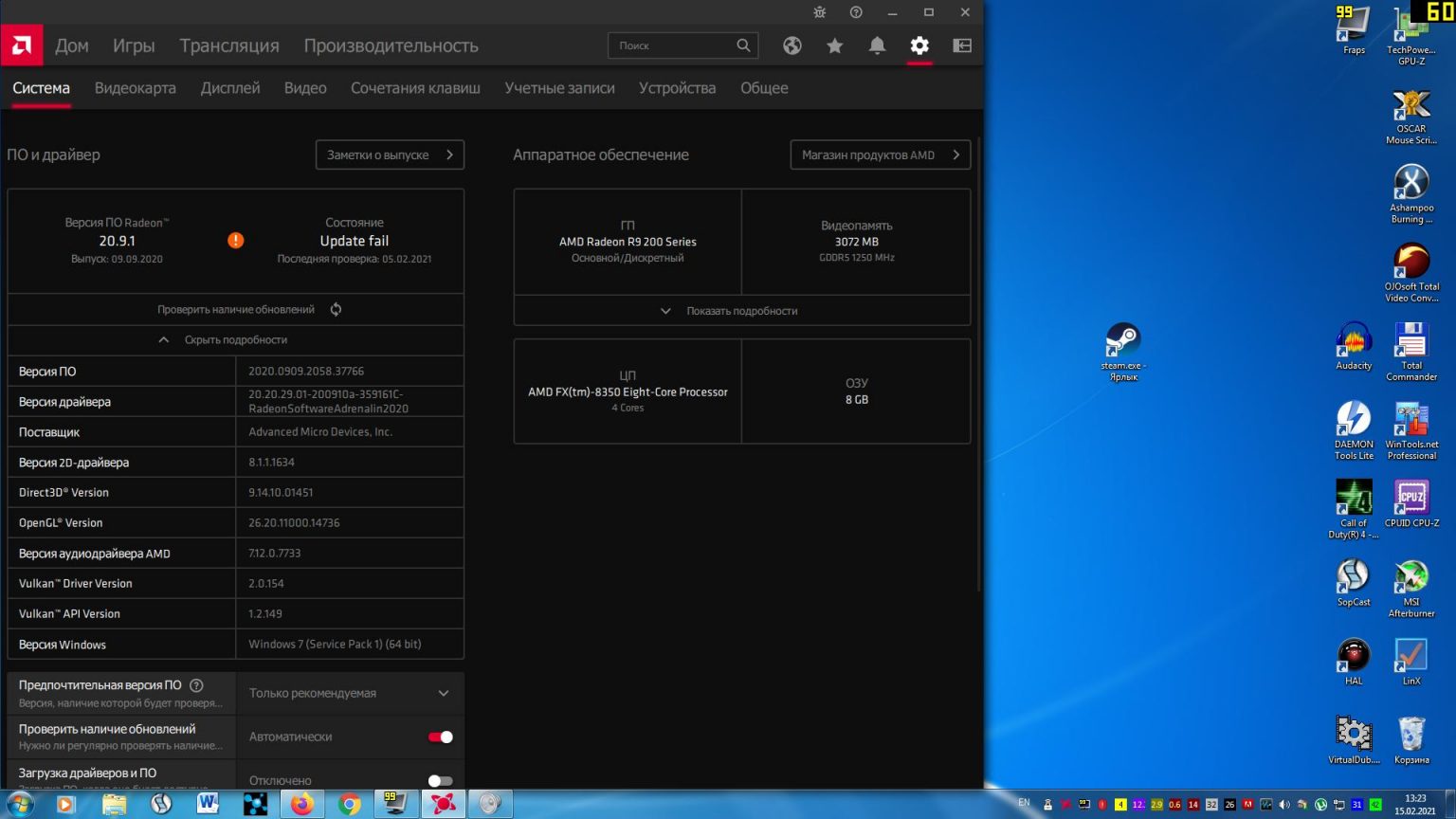Open the favorites star icon
This screenshot has height=819, width=1456.
coord(834,45)
